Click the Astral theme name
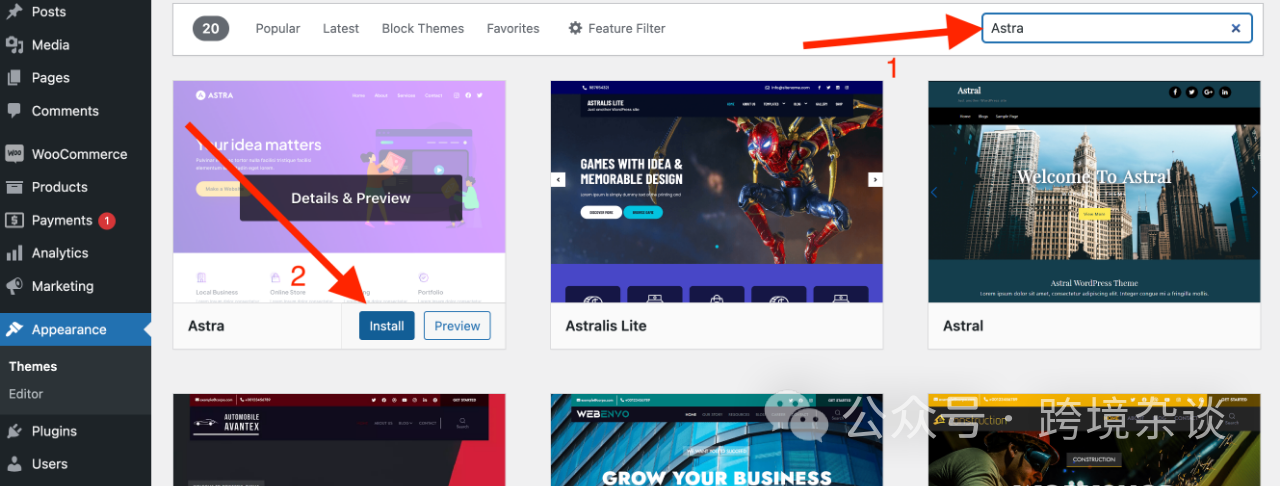1280x486 pixels. click(963, 326)
